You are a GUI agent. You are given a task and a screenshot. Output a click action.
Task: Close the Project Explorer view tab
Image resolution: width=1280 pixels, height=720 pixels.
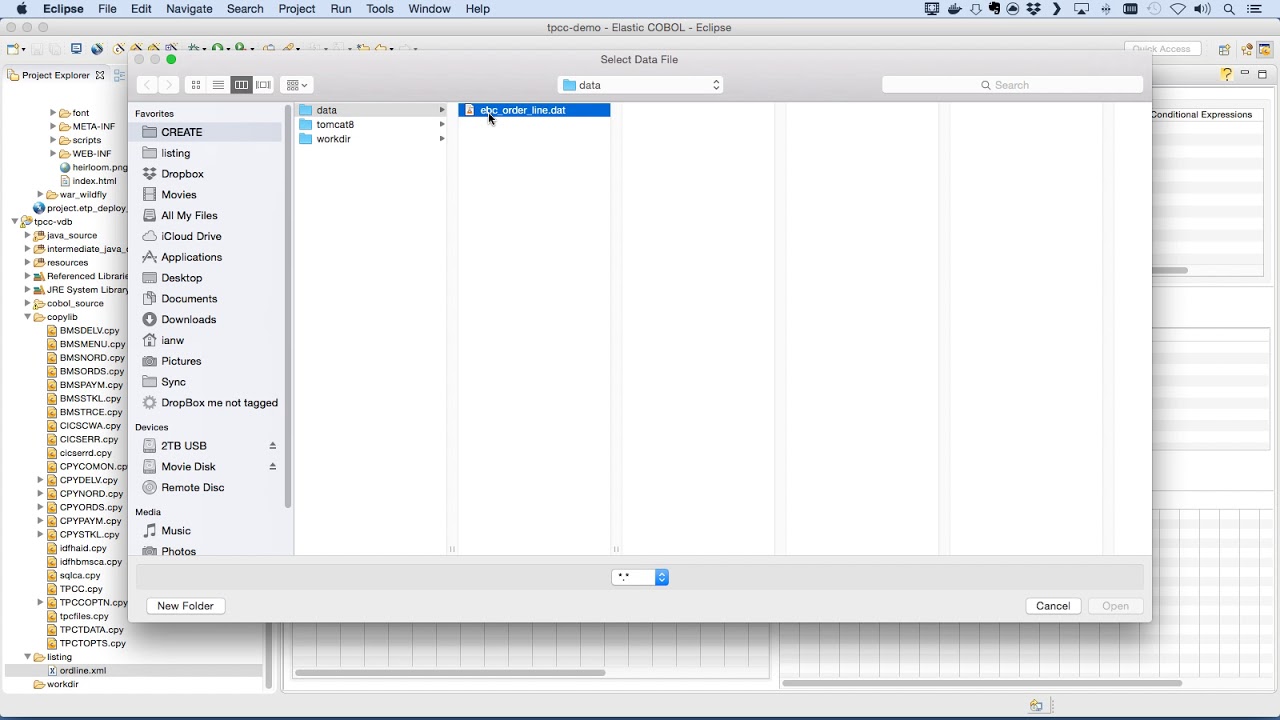coord(100,75)
